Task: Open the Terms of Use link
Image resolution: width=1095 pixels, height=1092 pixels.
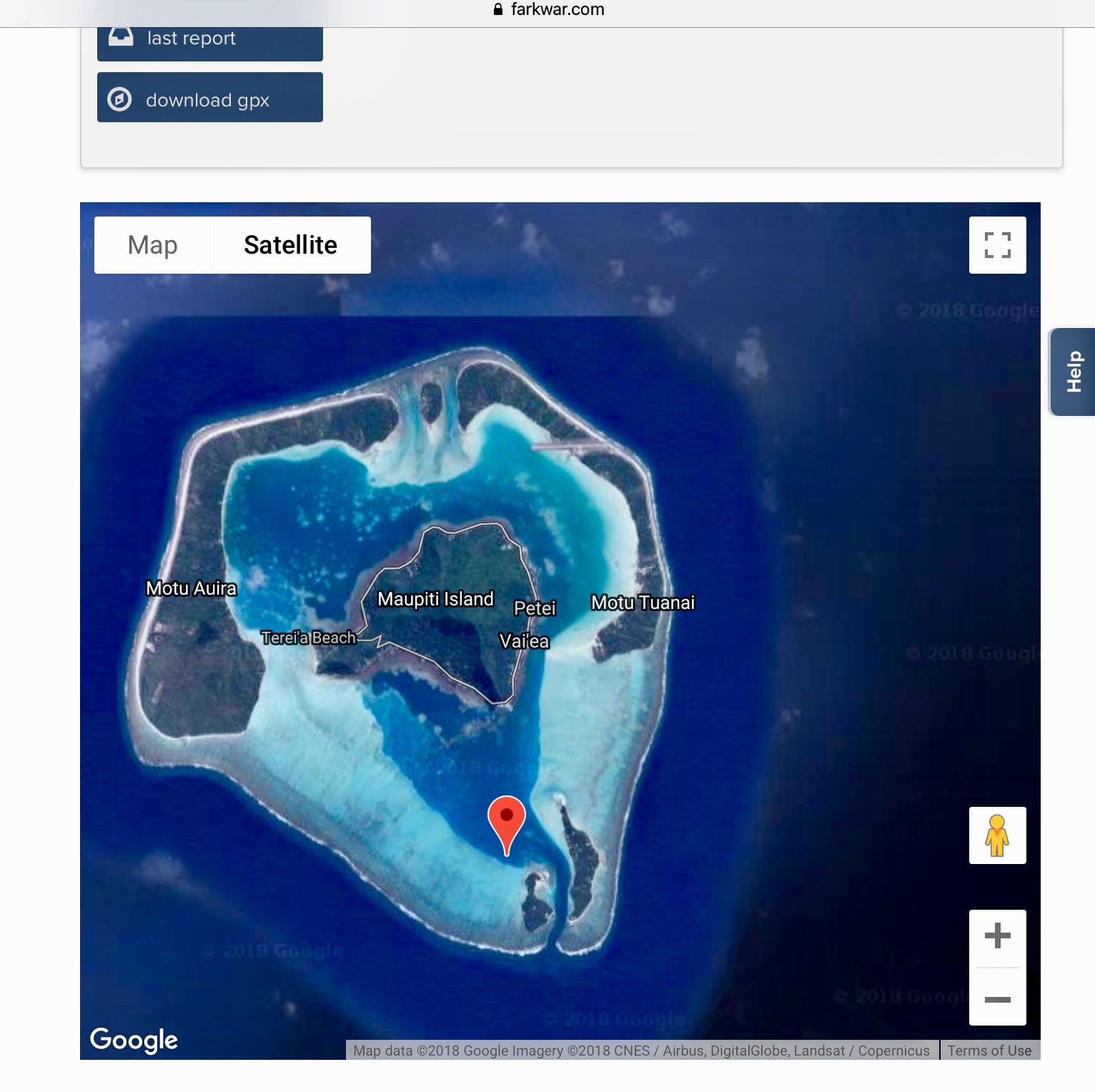Action: [x=989, y=1051]
